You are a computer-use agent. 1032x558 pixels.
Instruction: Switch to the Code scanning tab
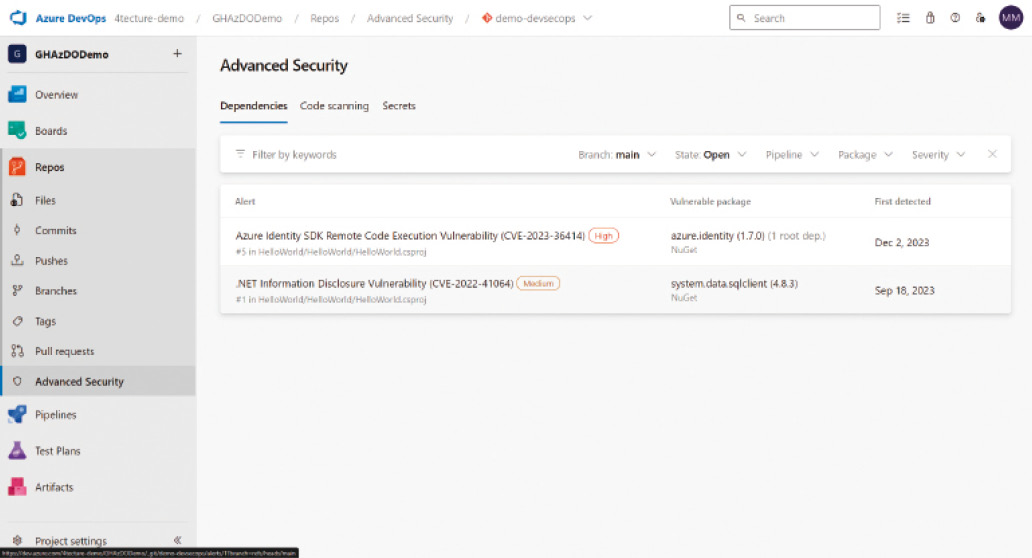click(x=334, y=106)
